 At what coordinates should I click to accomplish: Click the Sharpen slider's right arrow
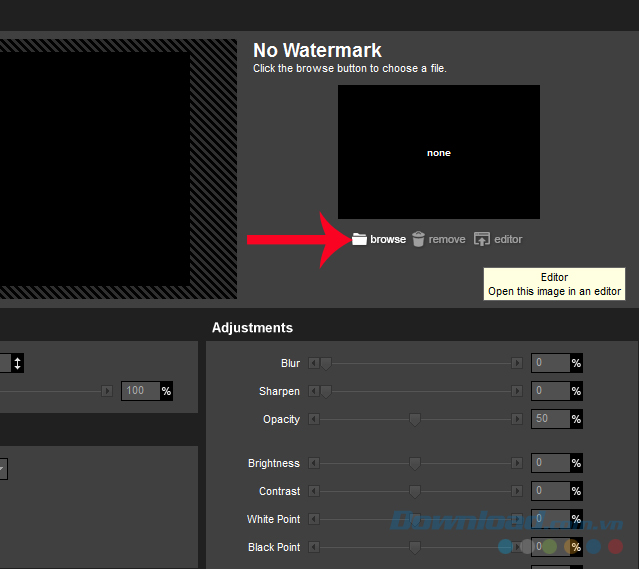pos(516,391)
